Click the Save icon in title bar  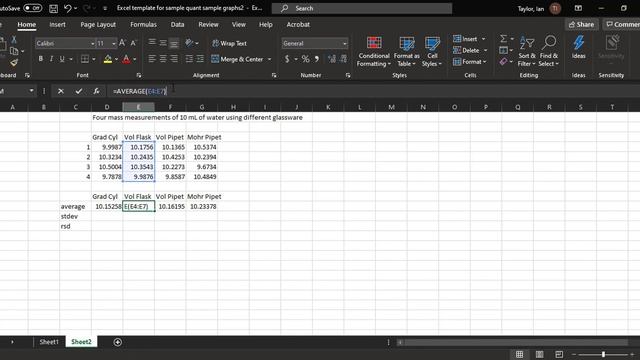(53, 8)
